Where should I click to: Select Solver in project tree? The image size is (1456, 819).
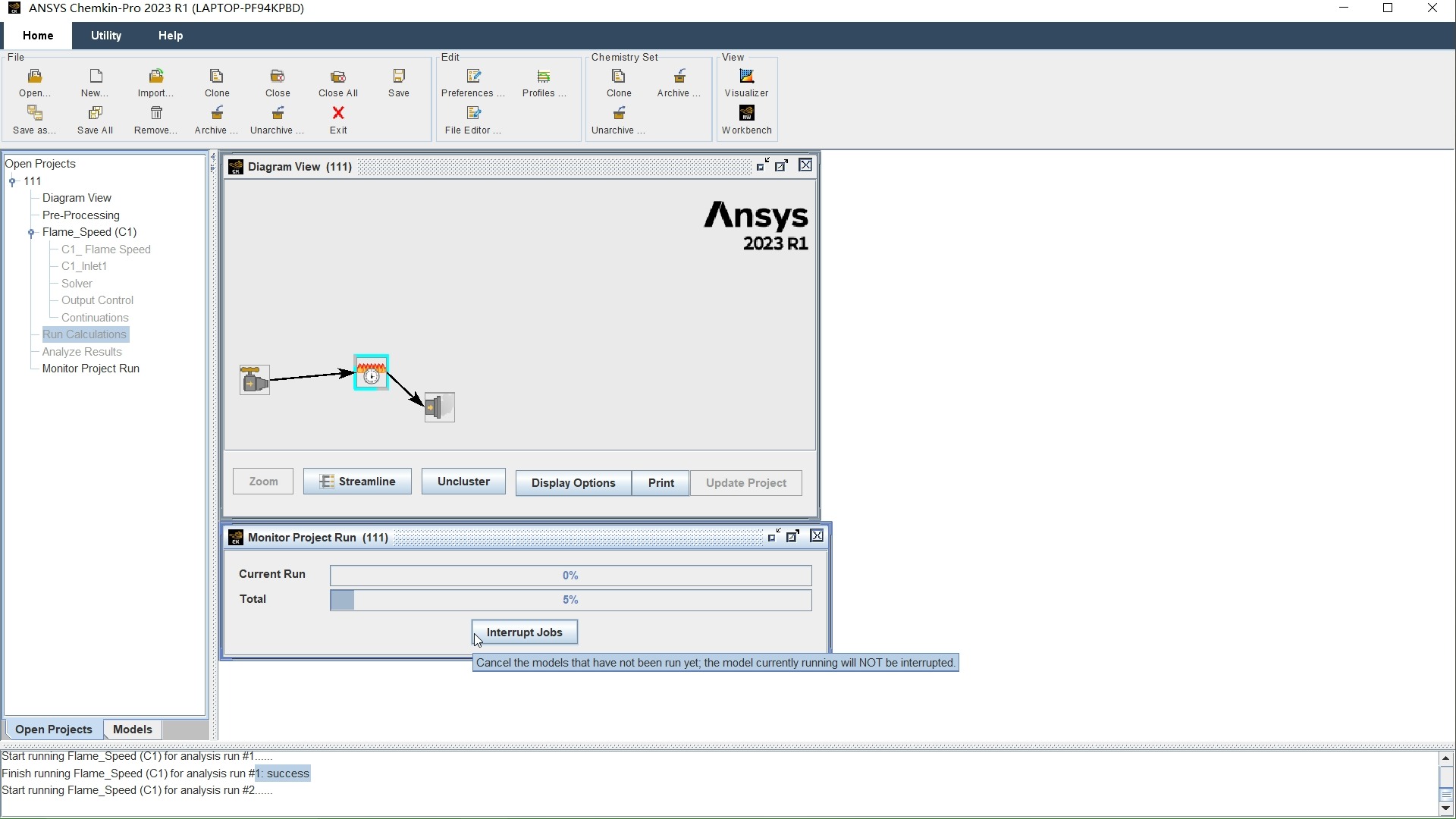click(77, 284)
